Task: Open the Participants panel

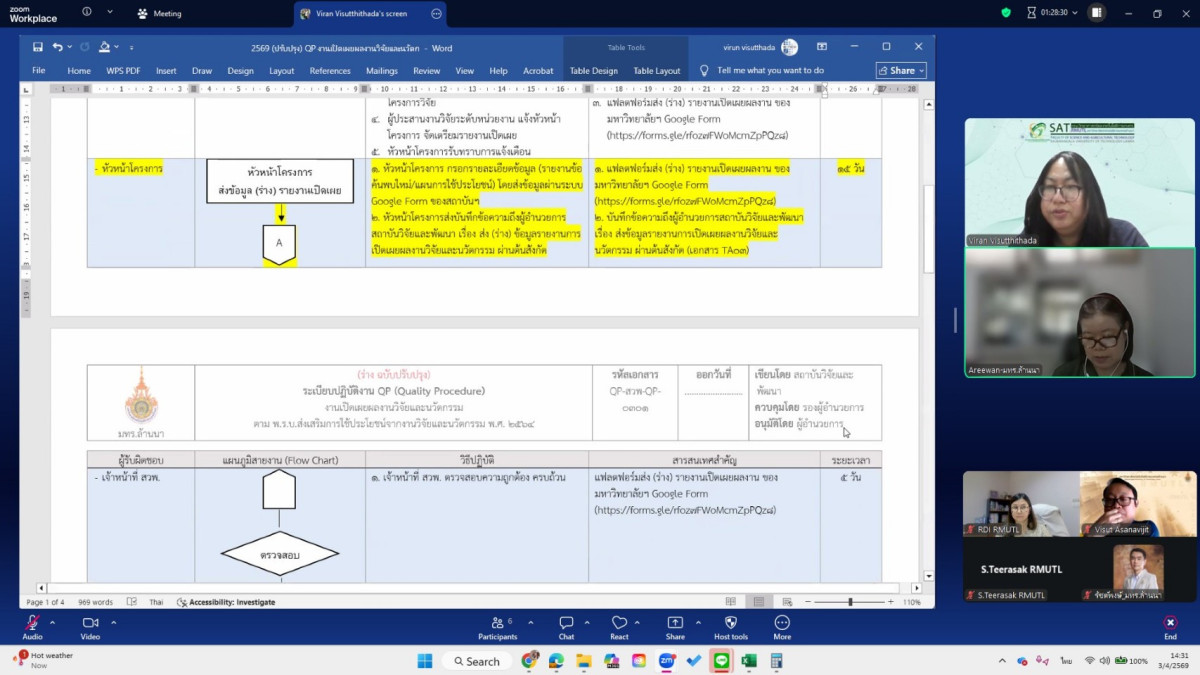Action: [x=497, y=623]
